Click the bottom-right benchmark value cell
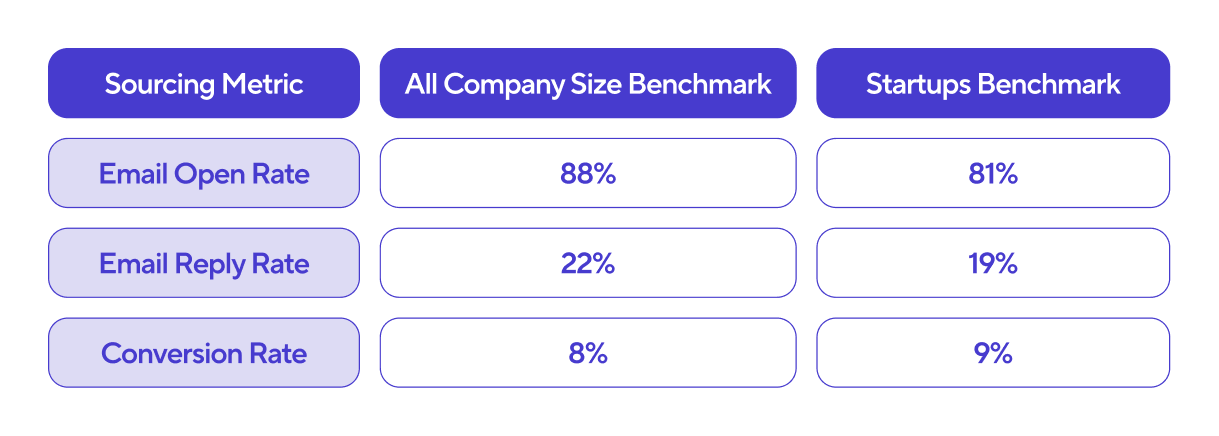This screenshot has height=436, width=1219. point(993,353)
